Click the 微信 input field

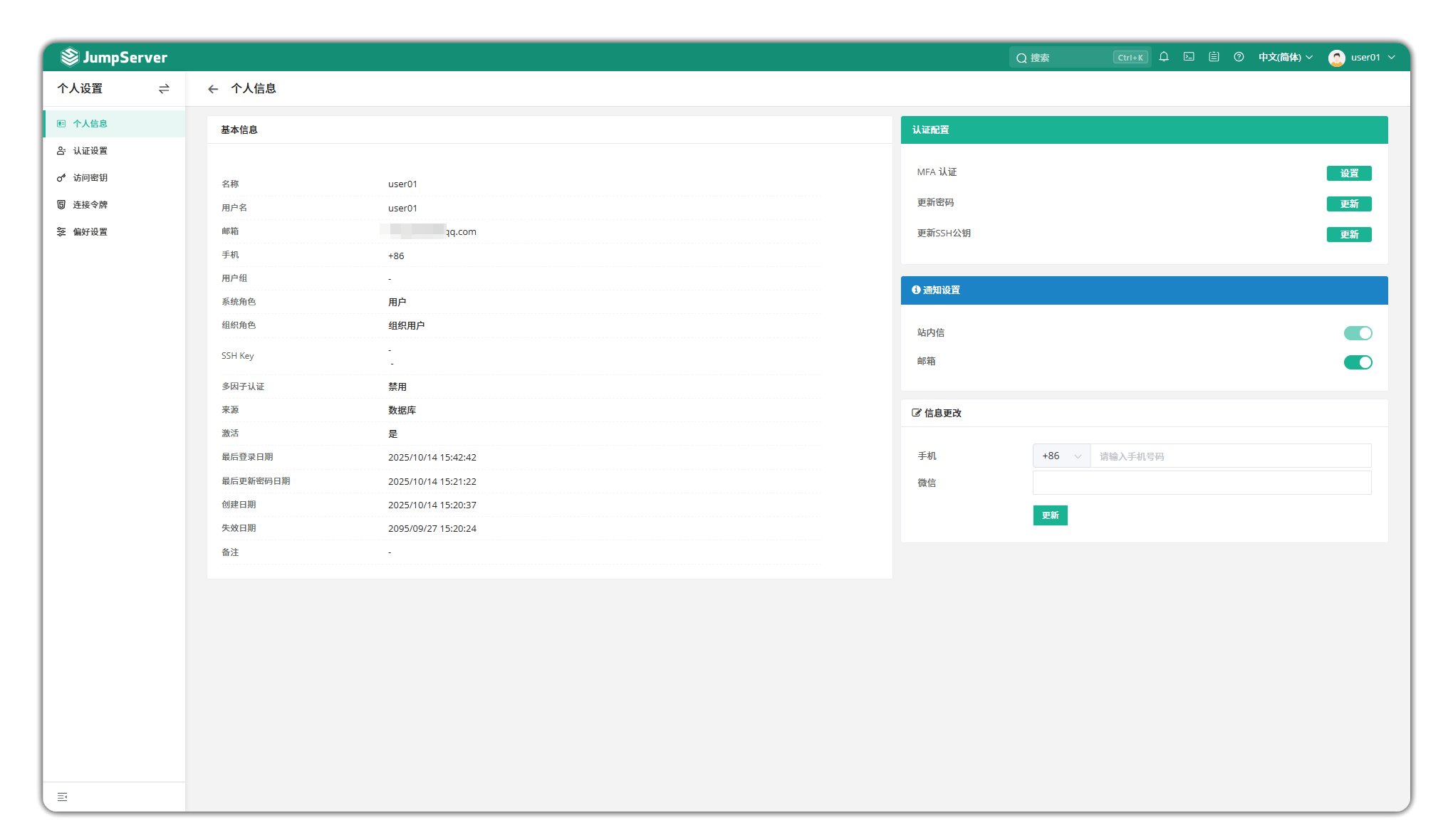[1202, 483]
